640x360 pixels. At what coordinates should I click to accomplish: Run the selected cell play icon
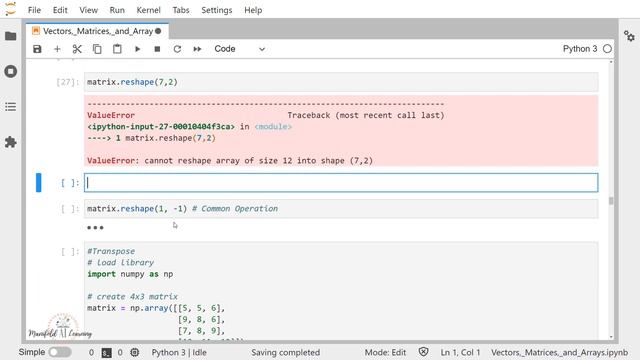(x=138, y=49)
